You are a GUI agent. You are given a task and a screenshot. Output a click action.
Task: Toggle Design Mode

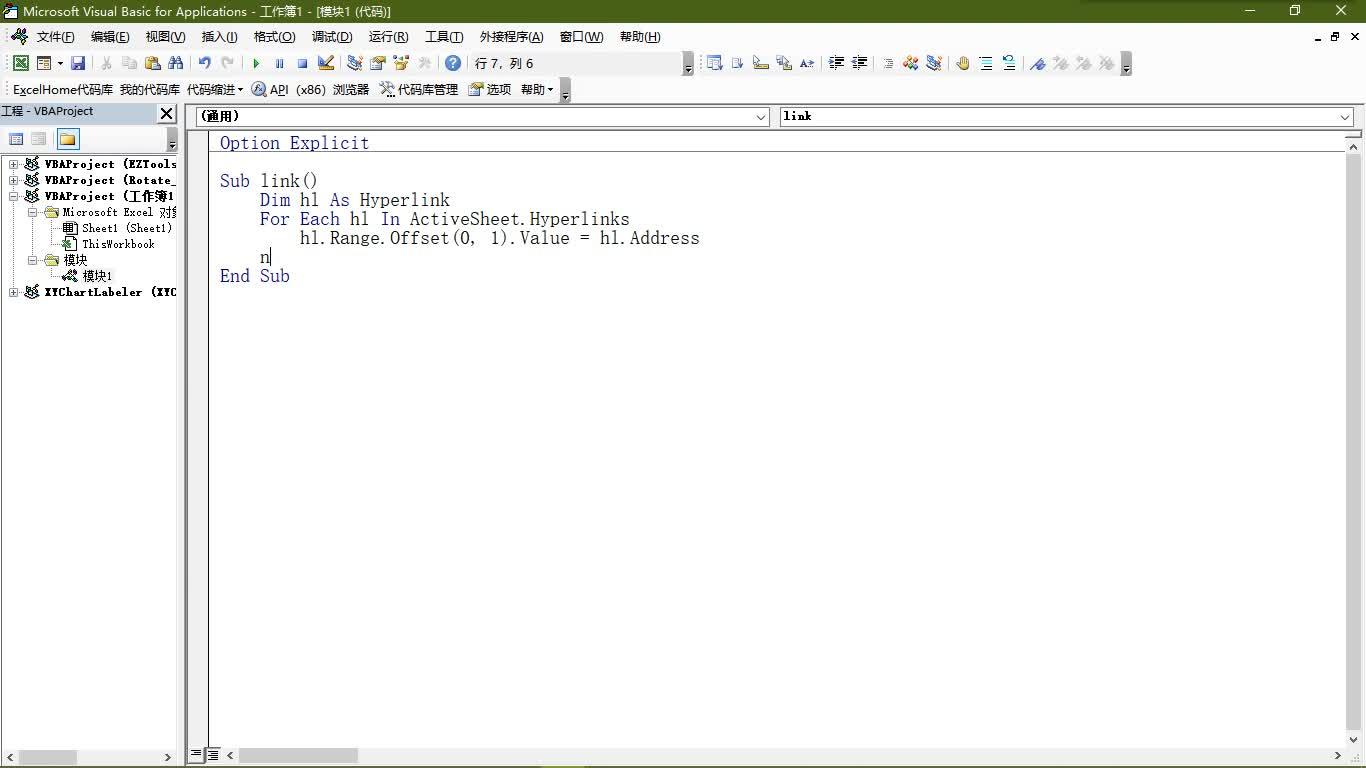click(x=325, y=63)
